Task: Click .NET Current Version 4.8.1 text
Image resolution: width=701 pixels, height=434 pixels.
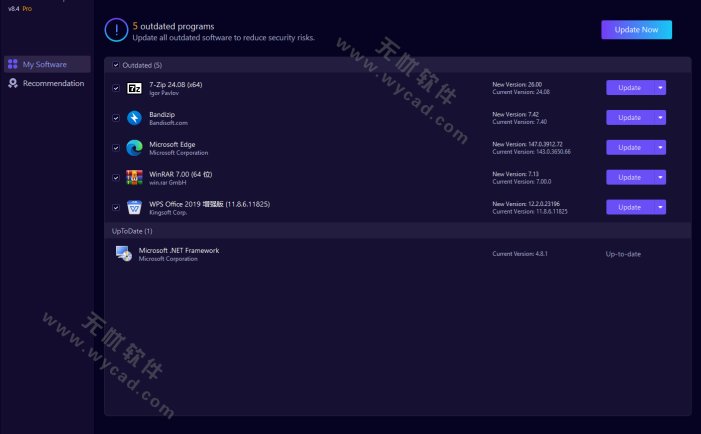Action: pos(520,253)
